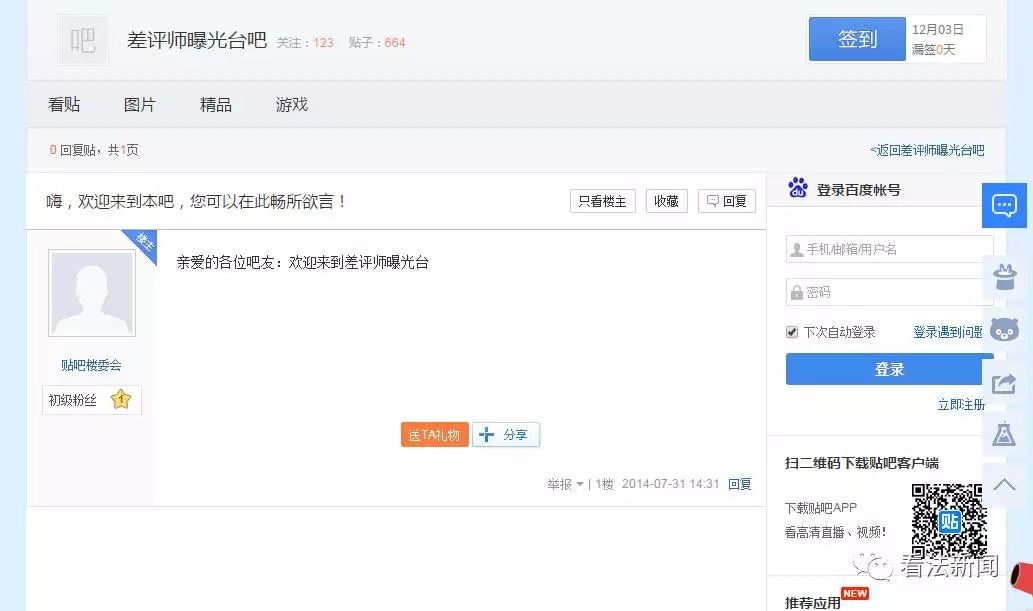Image resolution: width=1033 pixels, height=611 pixels.
Task: Click 差评师曝光台吧 forum title
Action: pos(197,40)
